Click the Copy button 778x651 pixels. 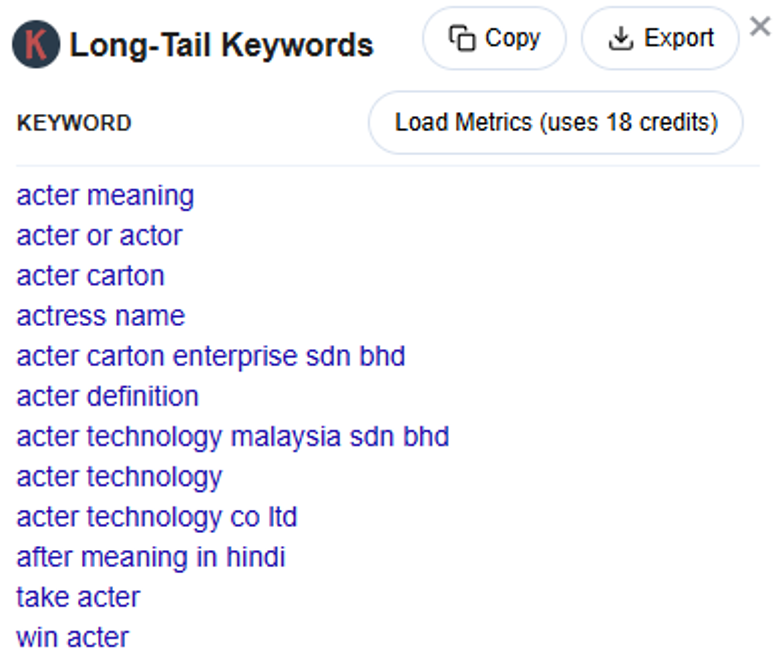pyautogui.click(x=494, y=39)
